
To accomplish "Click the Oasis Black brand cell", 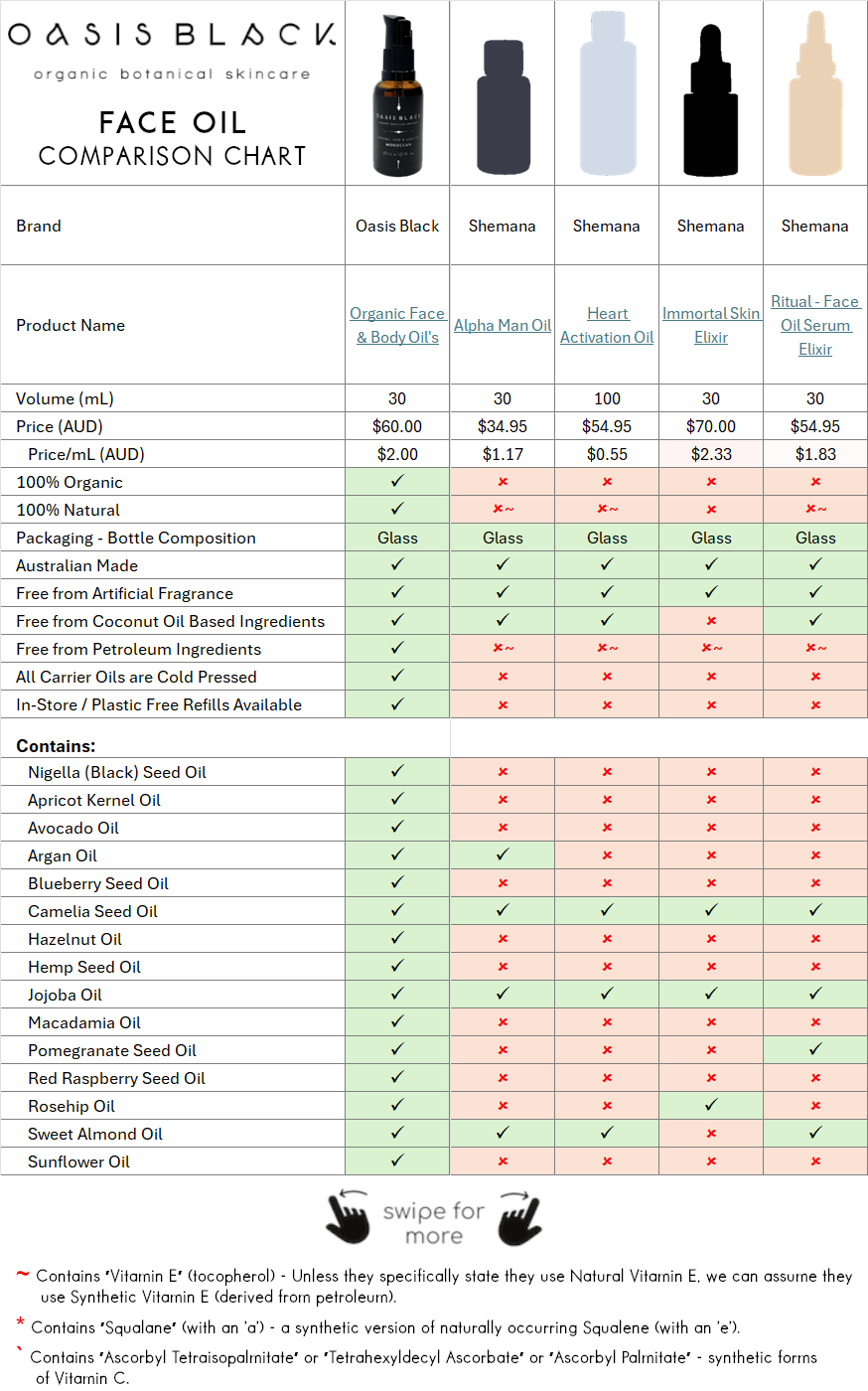I will coord(397,226).
